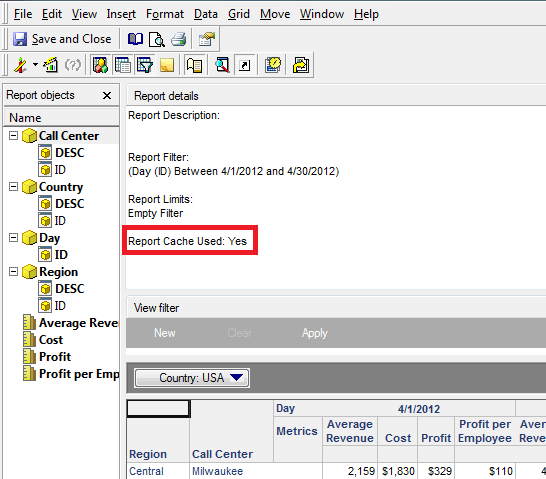The width and height of the screenshot is (546, 479).
Task: Collapse the Region attribute tree node
Action: [x=13, y=272]
